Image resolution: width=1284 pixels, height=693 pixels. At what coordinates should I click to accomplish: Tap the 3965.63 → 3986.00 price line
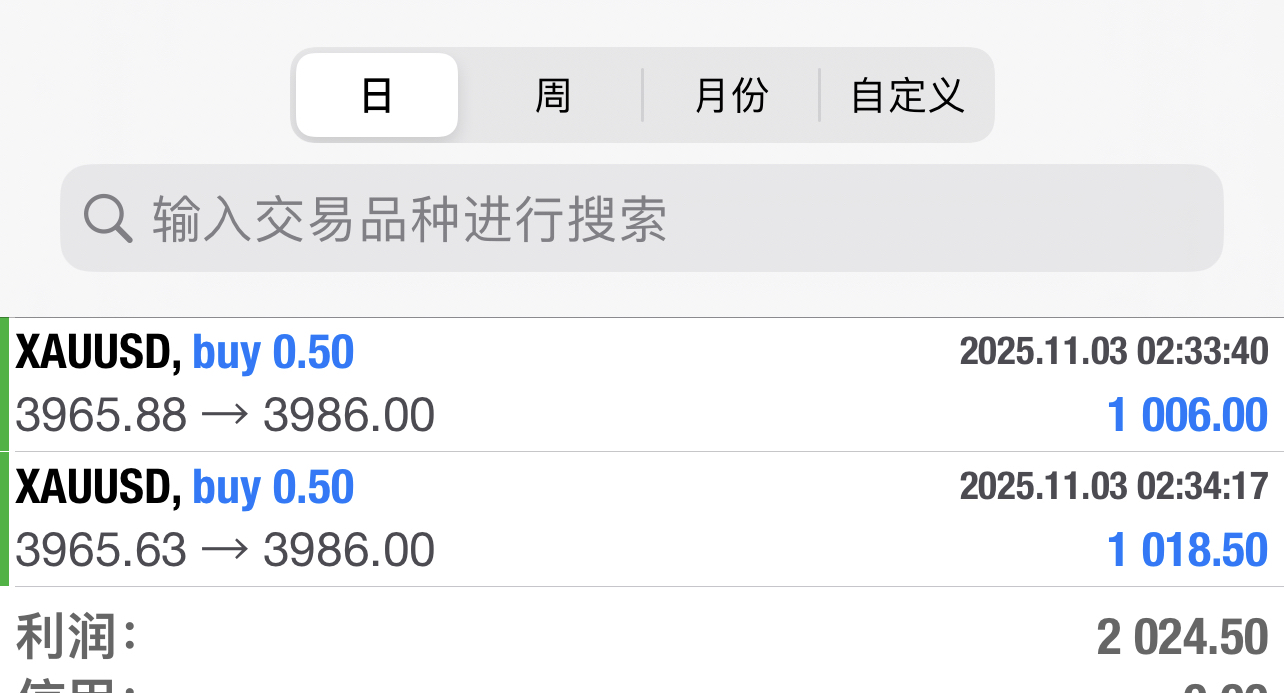(x=225, y=550)
